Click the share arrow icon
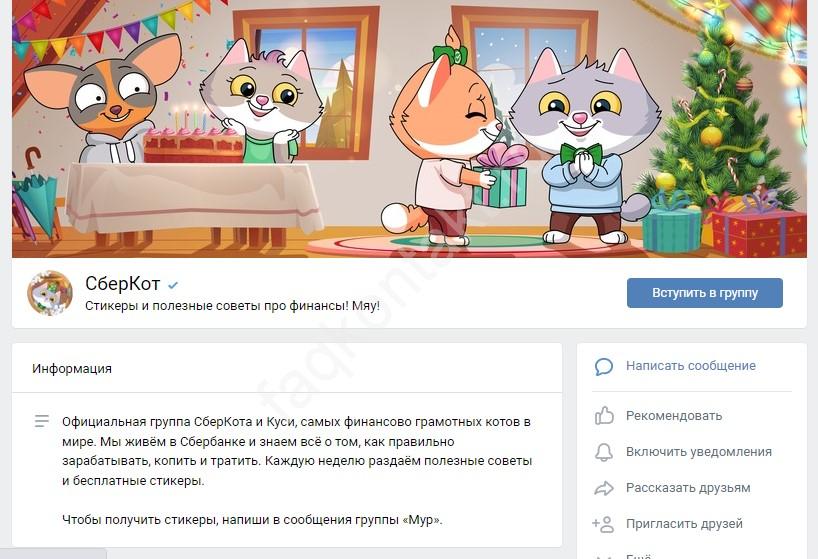This screenshot has width=818, height=559. point(604,488)
